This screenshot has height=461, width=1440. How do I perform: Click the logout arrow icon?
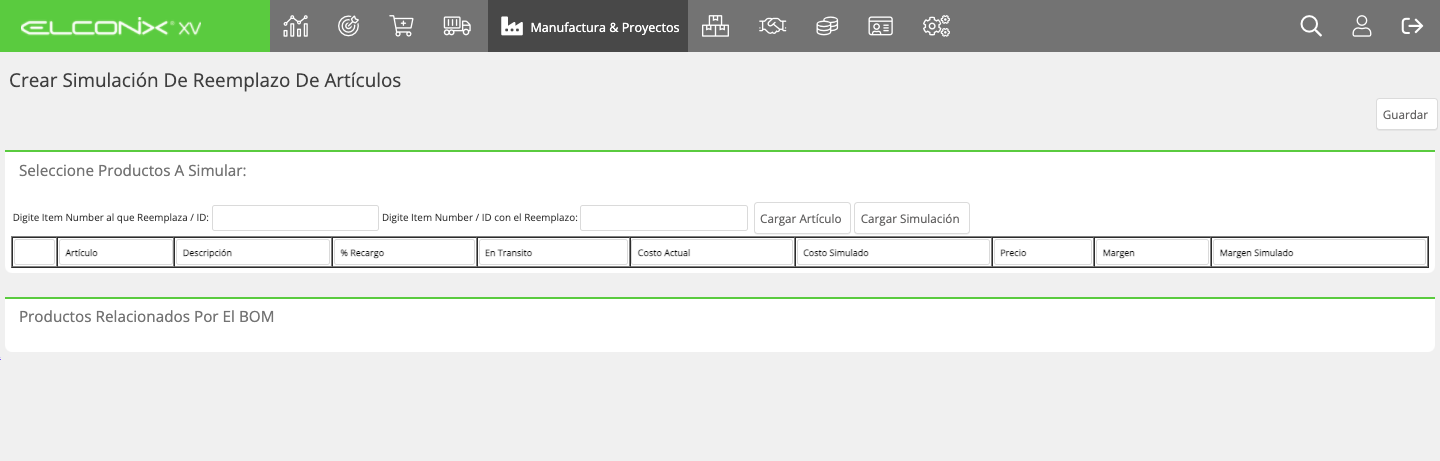(x=1412, y=26)
